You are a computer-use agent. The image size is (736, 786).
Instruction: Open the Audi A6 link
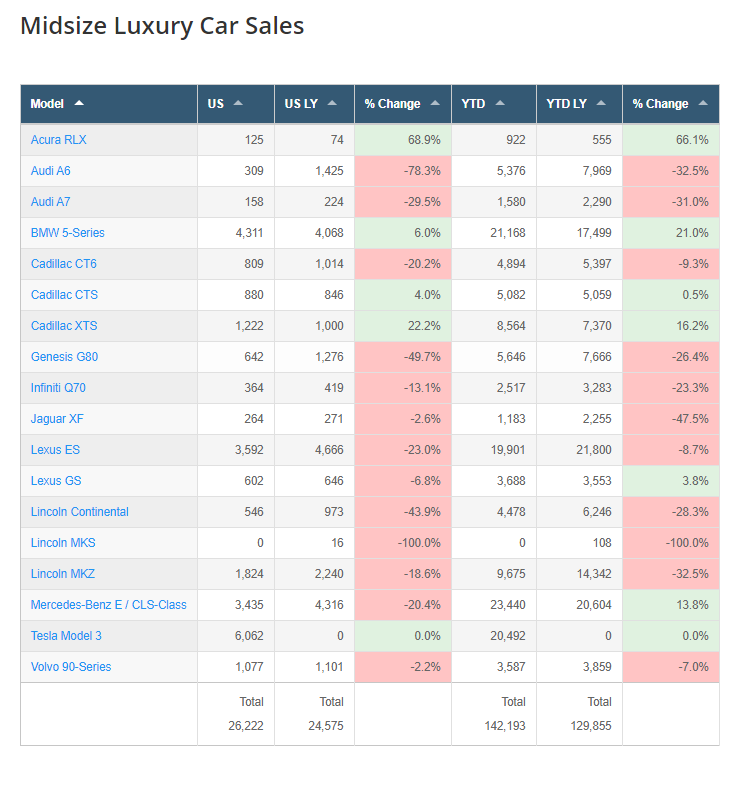coord(51,171)
